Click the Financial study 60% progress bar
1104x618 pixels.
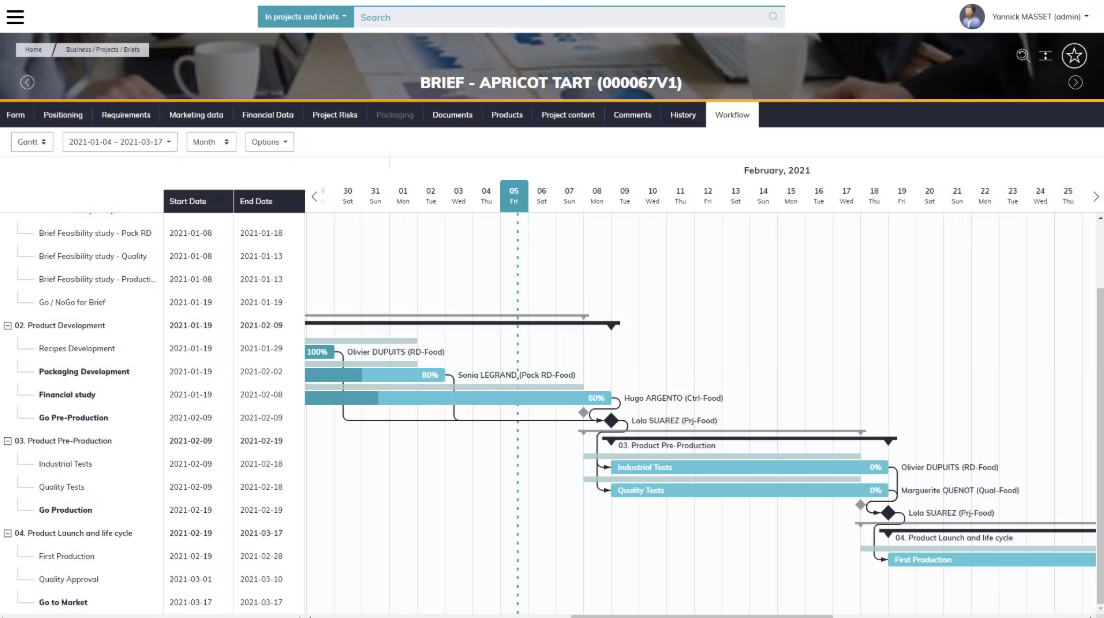pos(458,398)
